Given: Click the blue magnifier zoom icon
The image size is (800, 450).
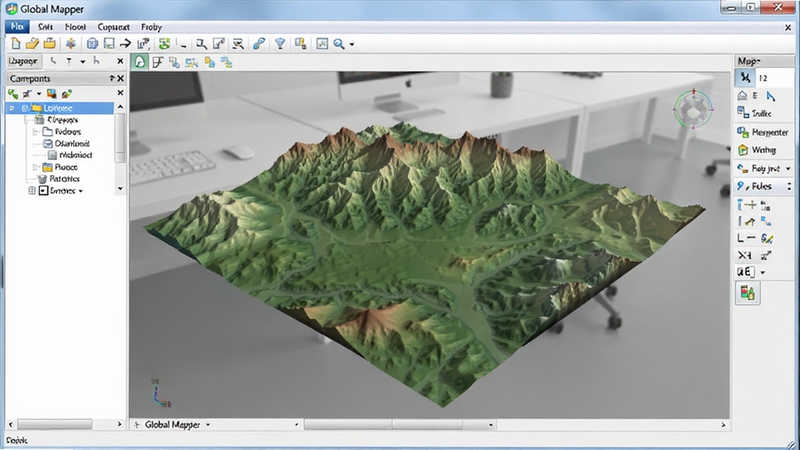Looking at the screenshot, I should coord(339,44).
